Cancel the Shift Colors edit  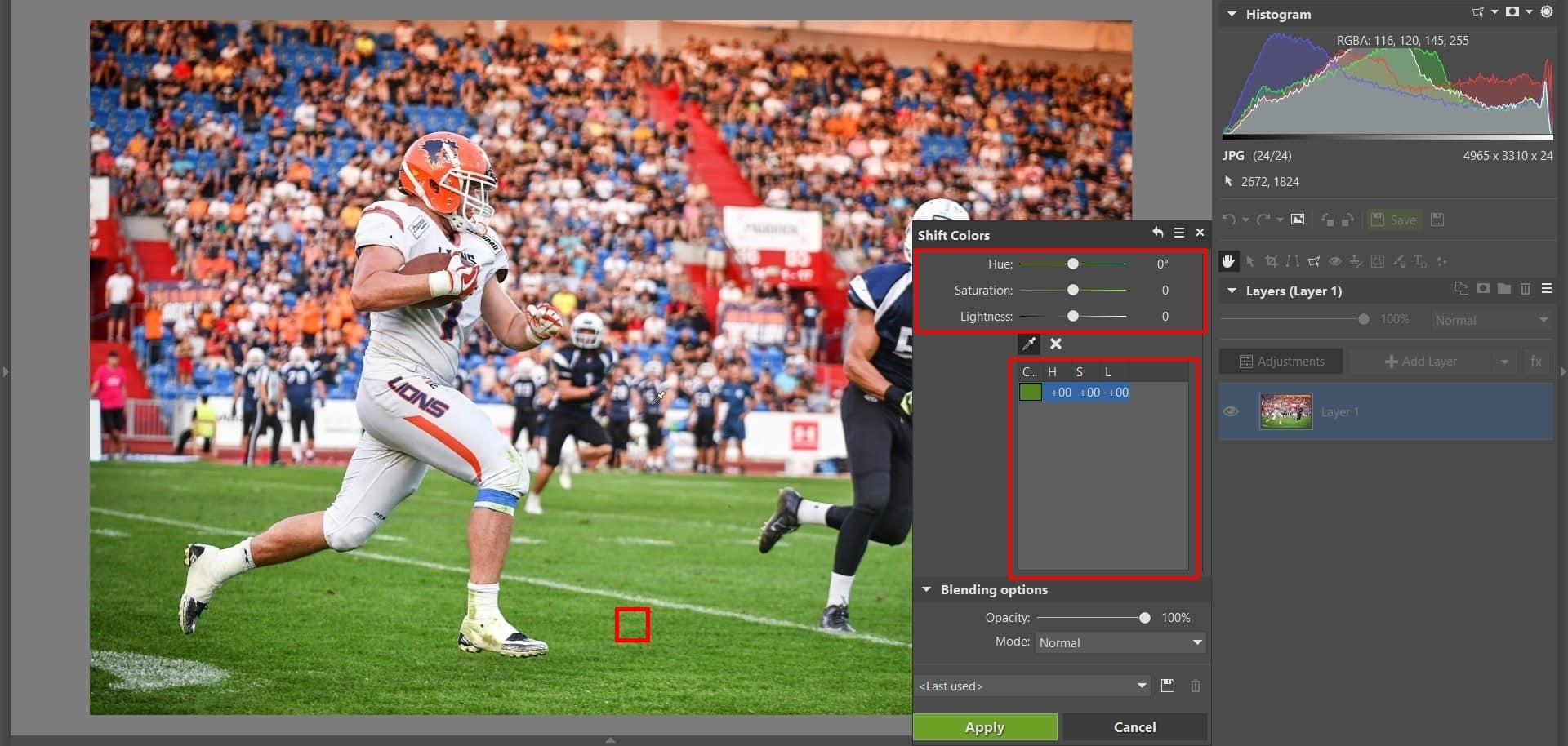pyautogui.click(x=1134, y=726)
